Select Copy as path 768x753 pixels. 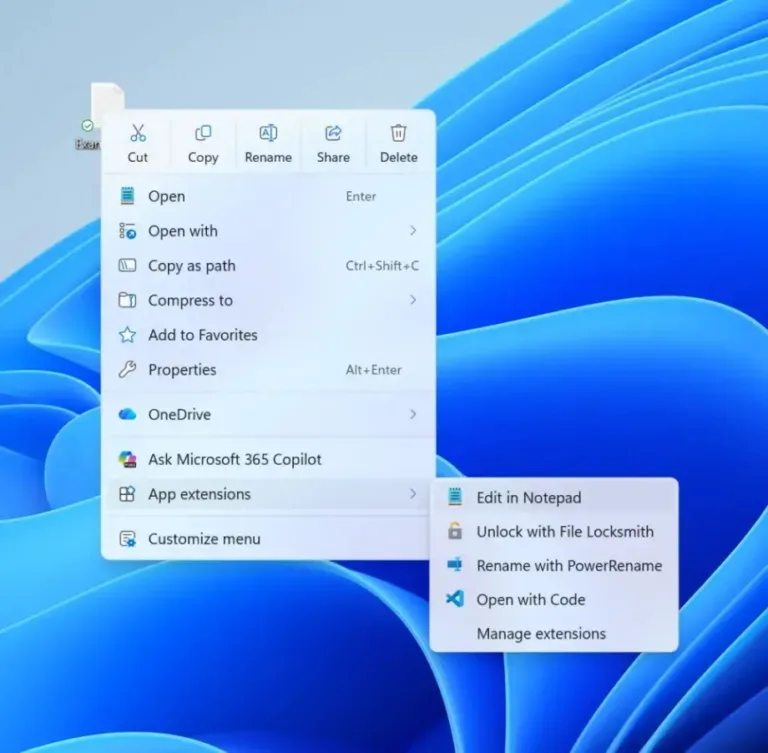coord(268,266)
